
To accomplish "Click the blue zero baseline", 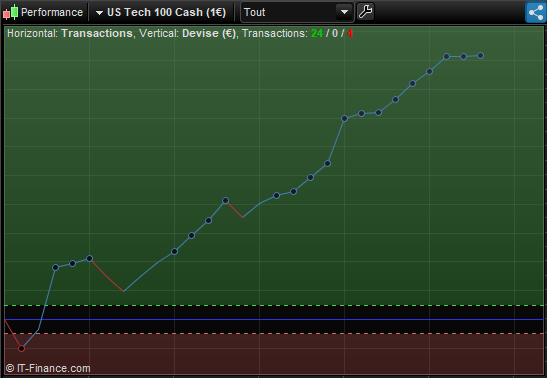I will (274, 319).
